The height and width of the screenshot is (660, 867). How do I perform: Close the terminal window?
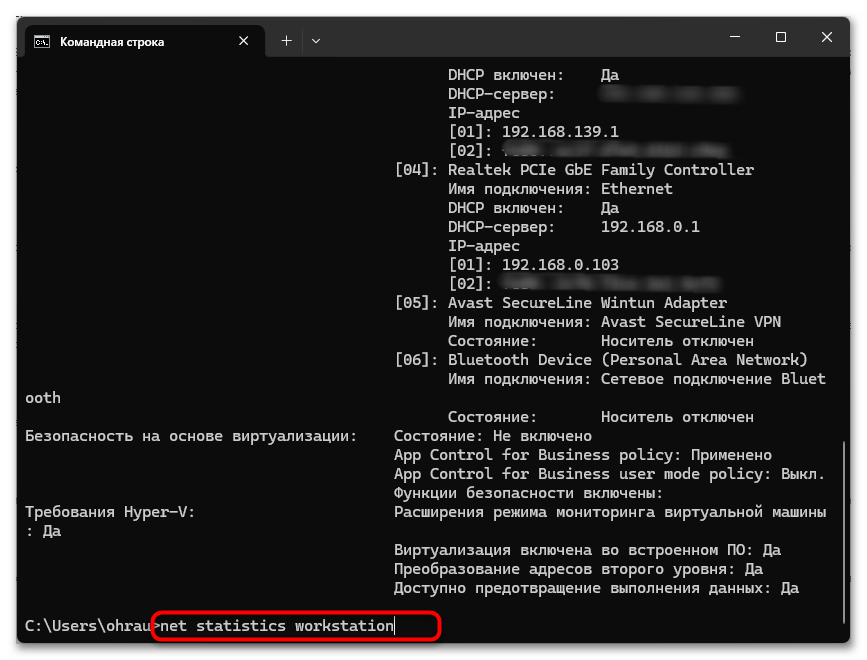(827, 37)
